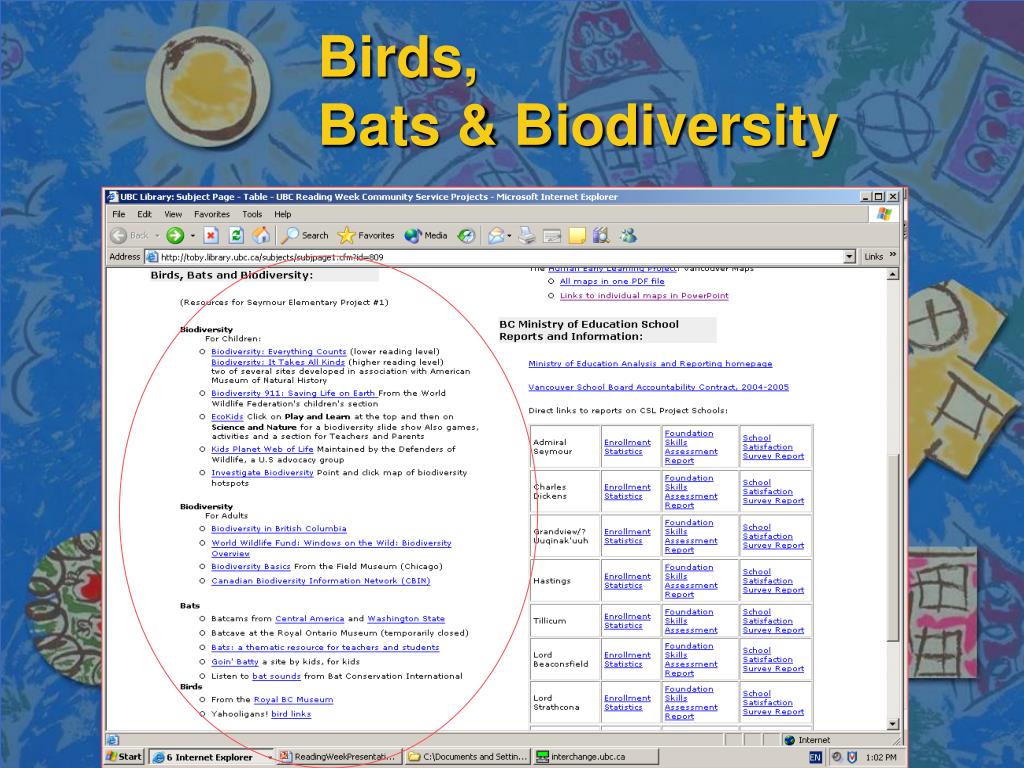1024x768 pixels.
Task: Open Enrollment Statistics for Admiral Seymour
Action: coord(628,447)
